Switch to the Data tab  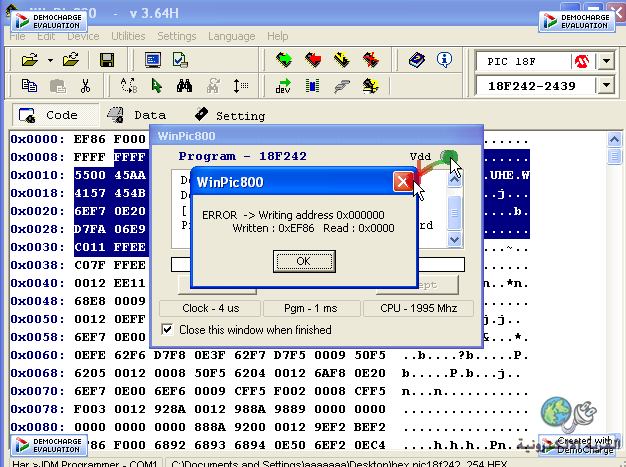pos(137,115)
